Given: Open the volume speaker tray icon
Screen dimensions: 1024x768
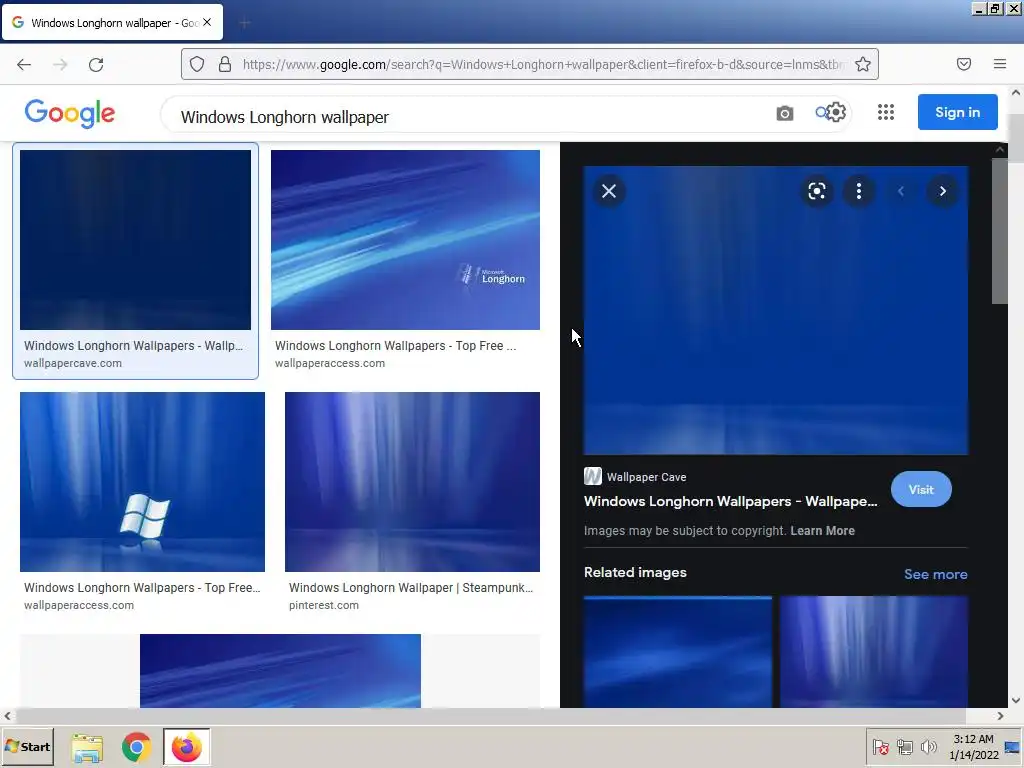Looking at the screenshot, I should 928,747.
